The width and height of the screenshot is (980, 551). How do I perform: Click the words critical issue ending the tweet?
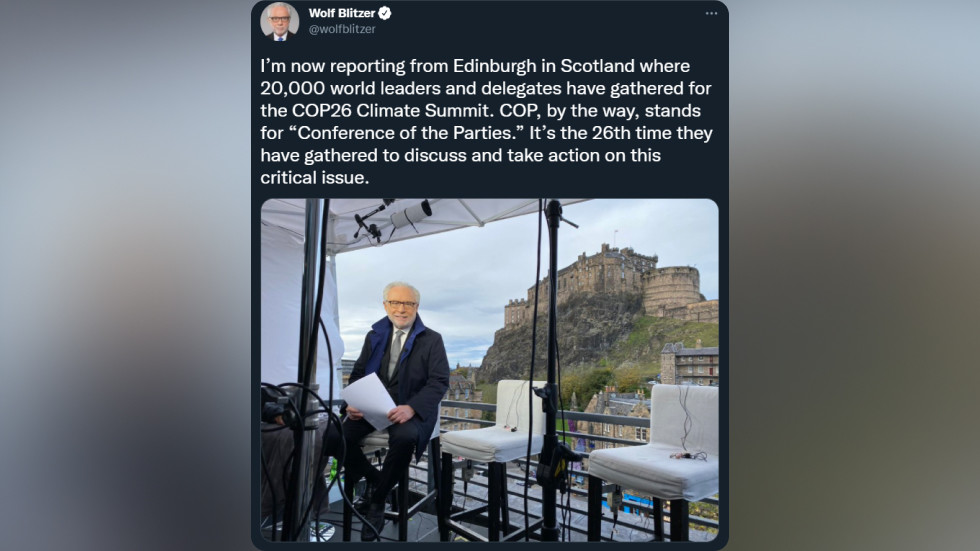pos(314,178)
